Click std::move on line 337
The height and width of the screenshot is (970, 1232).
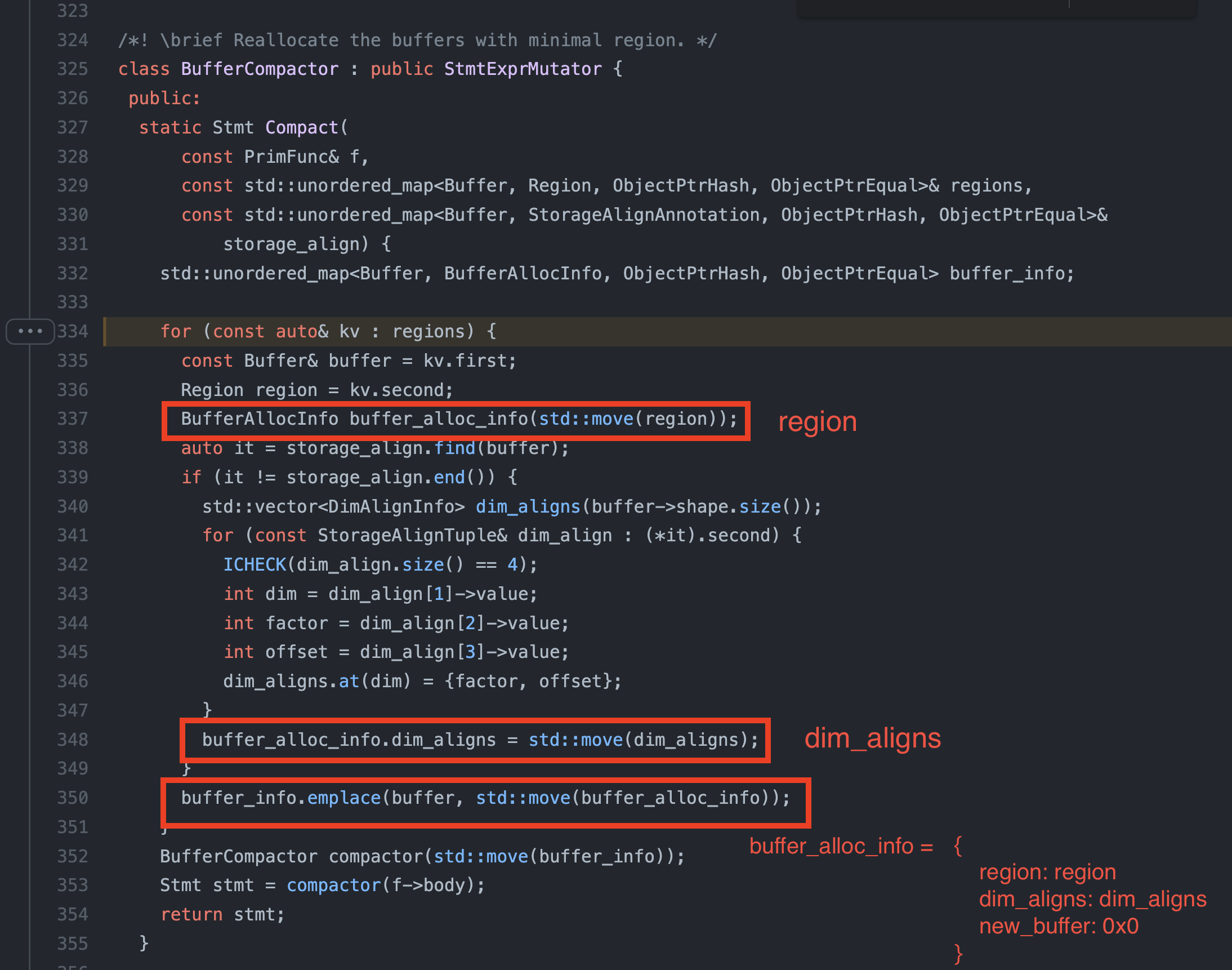pyautogui.click(x=586, y=419)
